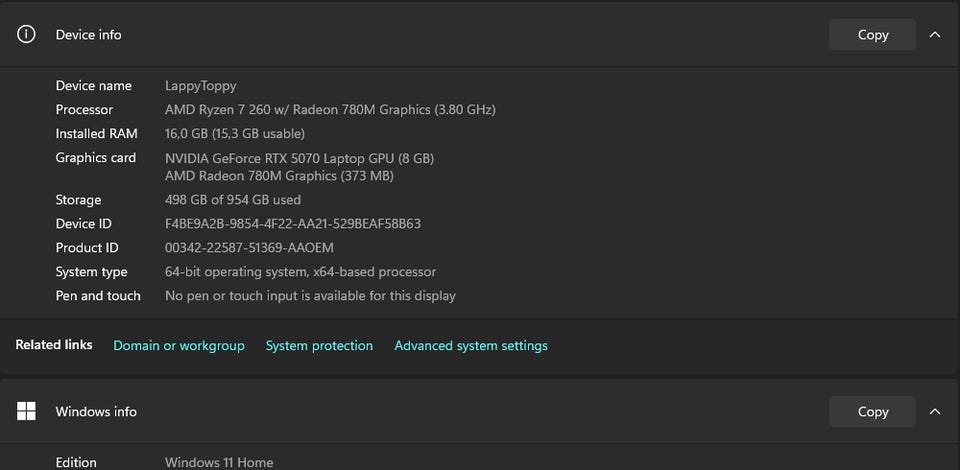Click the AMD Radeon 780M Graphics line

coord(279,176)
